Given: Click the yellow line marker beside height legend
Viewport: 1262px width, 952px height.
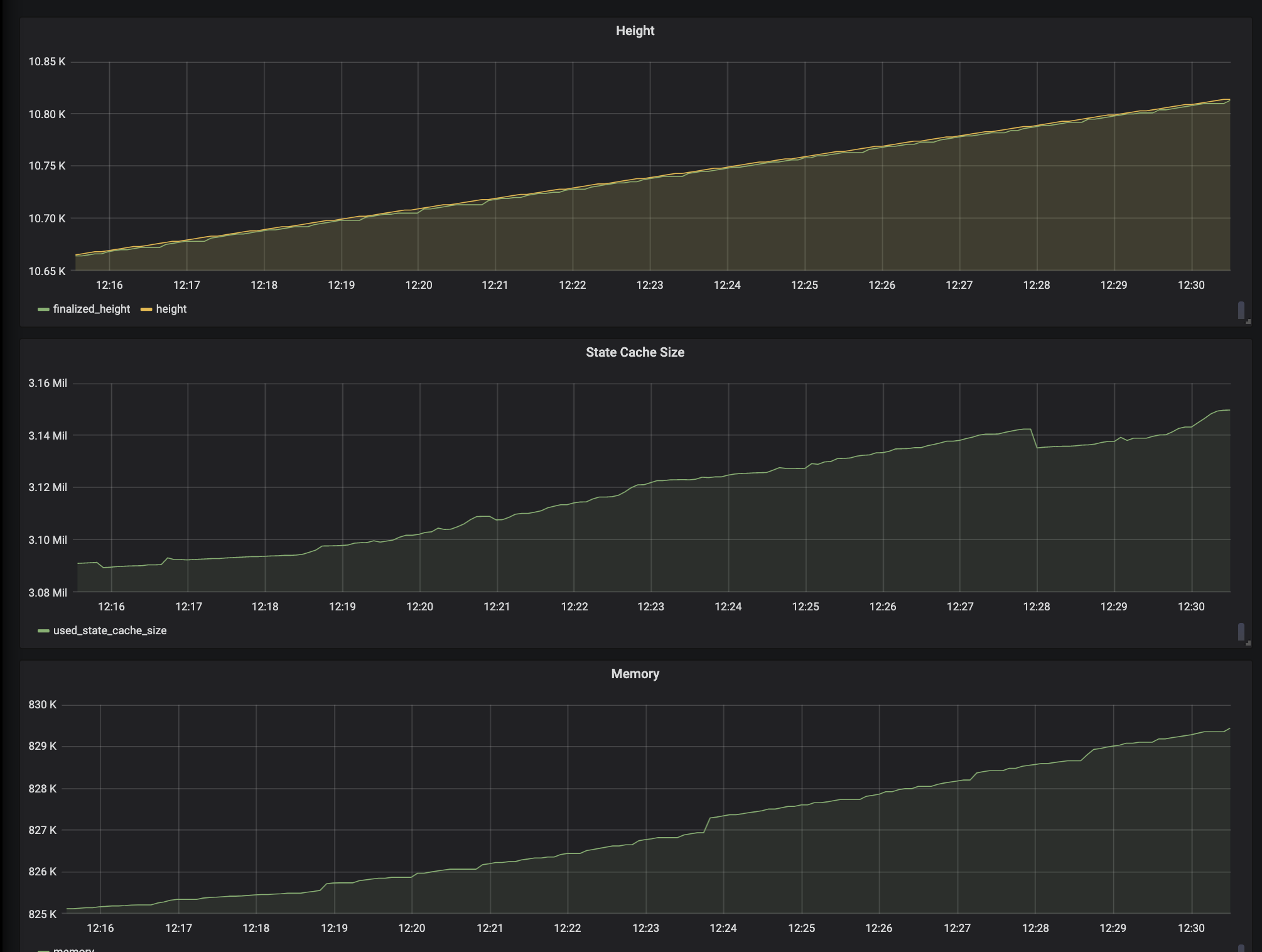Looking at the screenshot, I should point(146,309).
